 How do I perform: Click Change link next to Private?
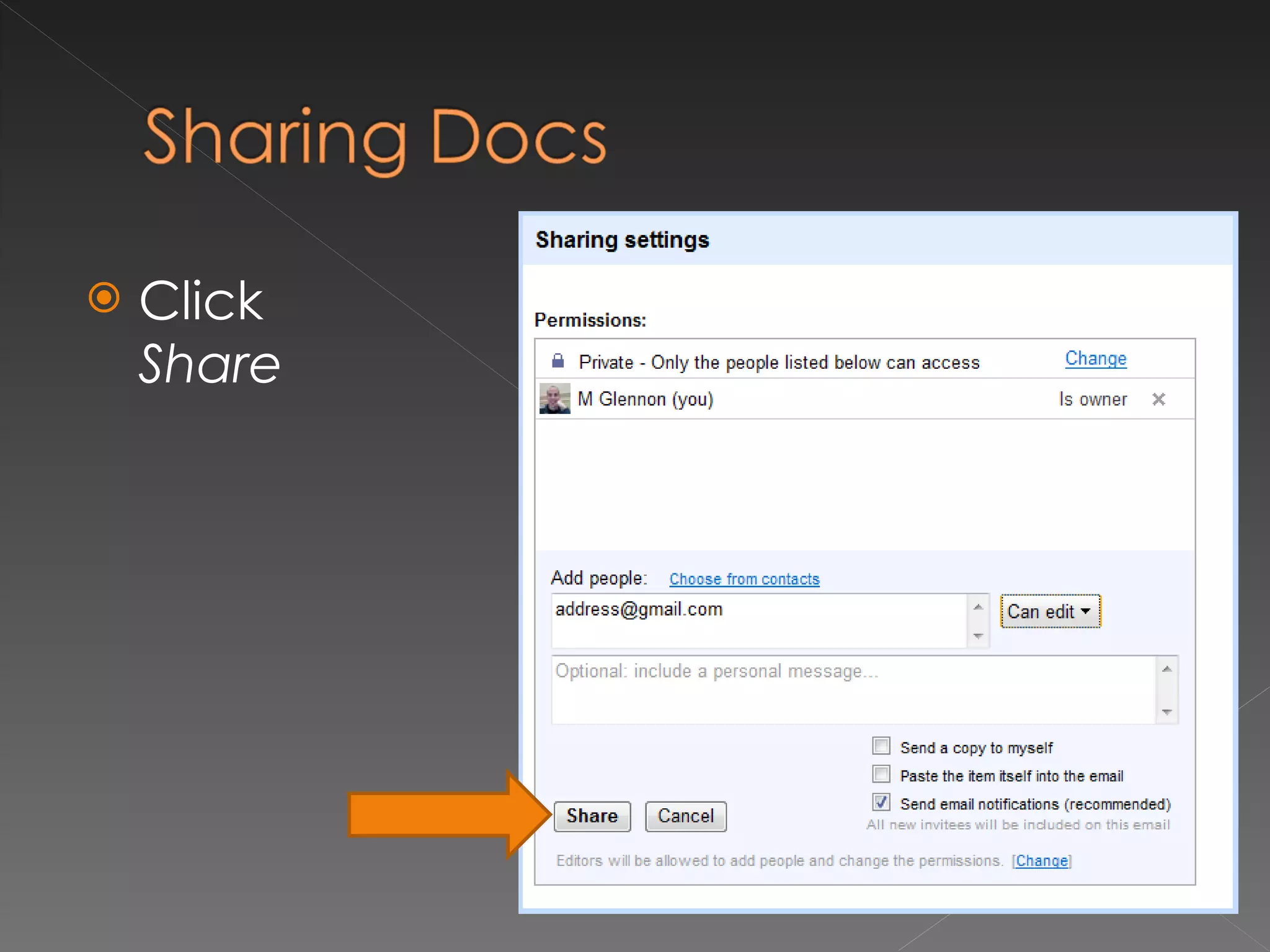[1095, 359]
